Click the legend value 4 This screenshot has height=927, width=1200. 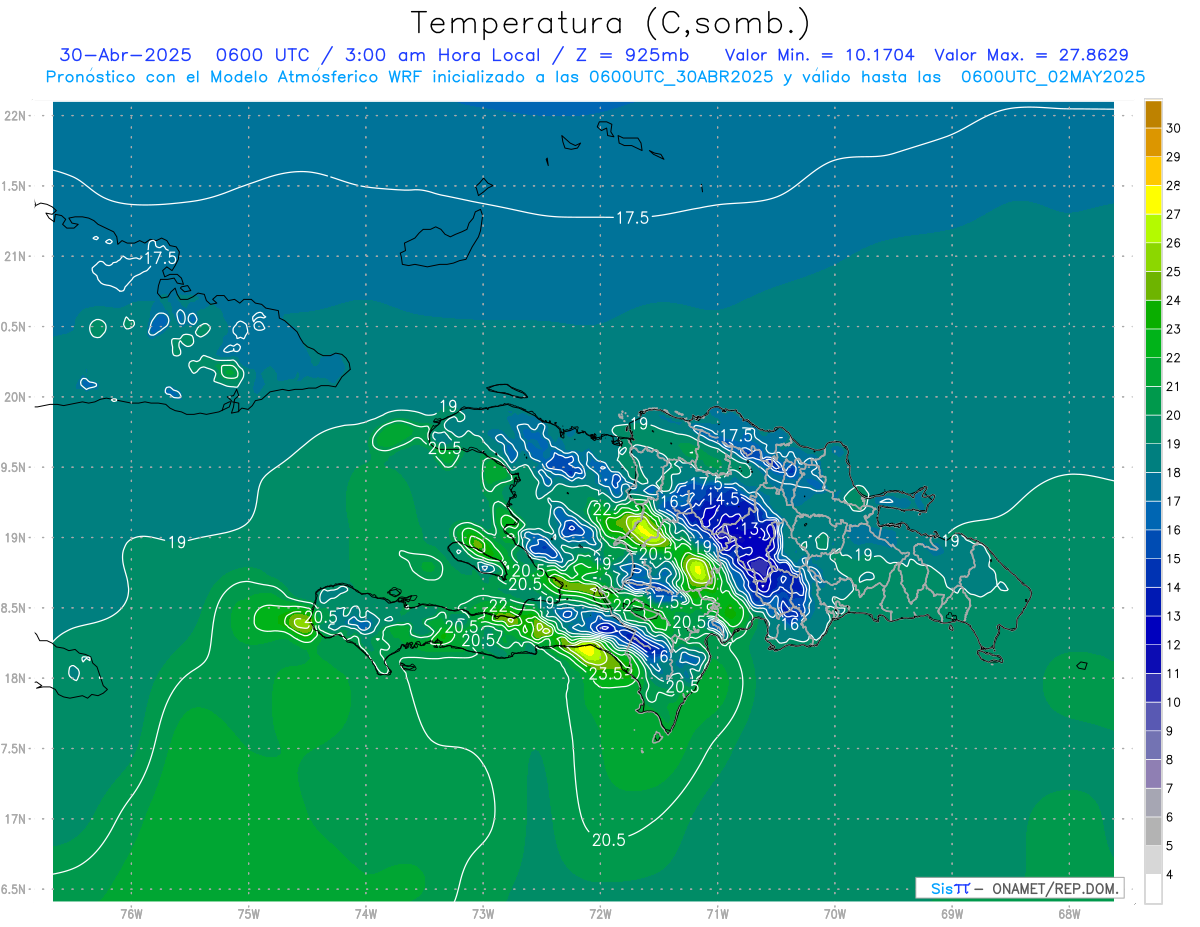[1172, 875]
